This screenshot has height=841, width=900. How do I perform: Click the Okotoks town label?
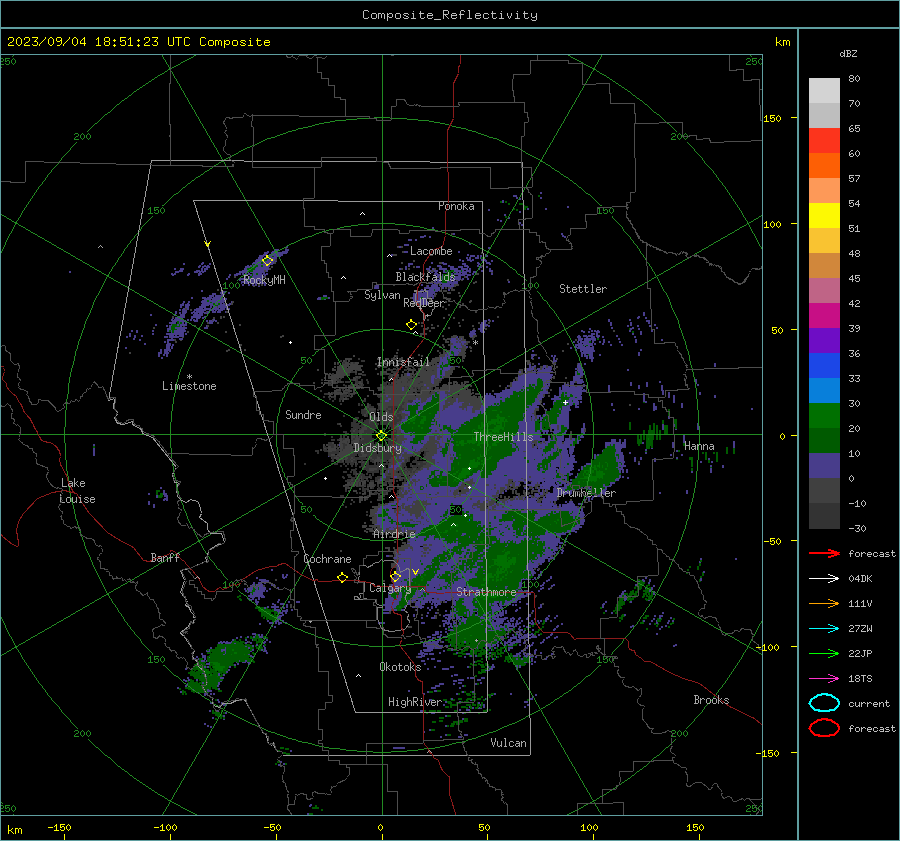pos(400,667)
